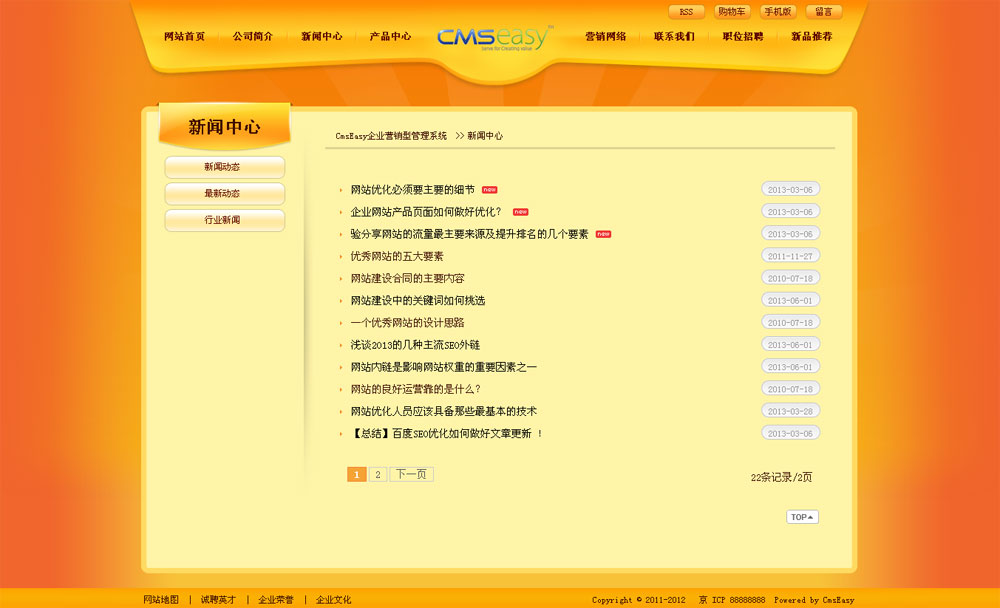Switch to 手机版 mobile version
The width and height of the screenshot is (1000, 608).
point(778,12)
